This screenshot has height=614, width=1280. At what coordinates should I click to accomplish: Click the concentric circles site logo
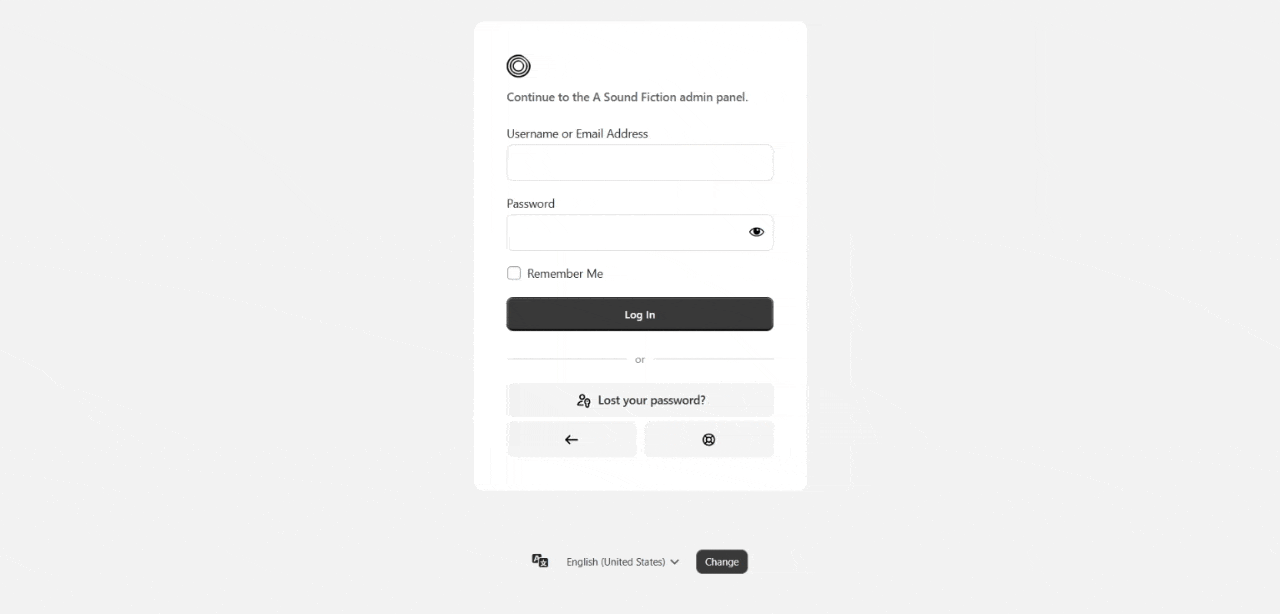(518, 67)
